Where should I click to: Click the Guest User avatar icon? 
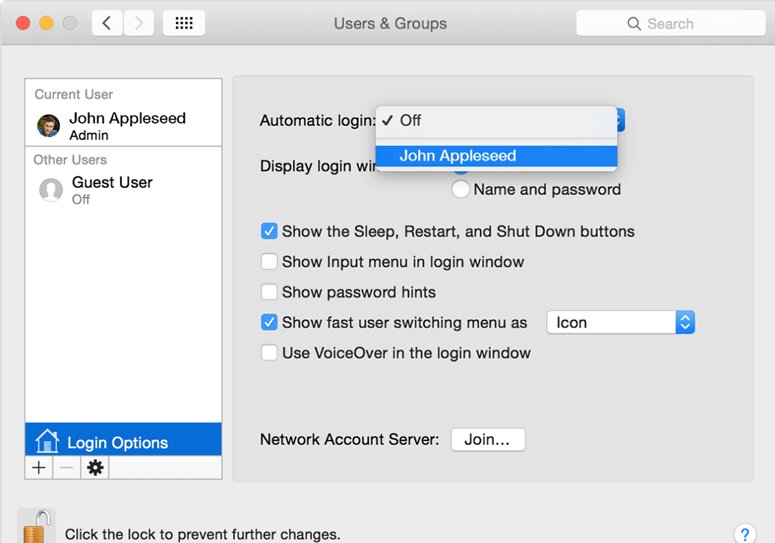click(x=51, y=190)
